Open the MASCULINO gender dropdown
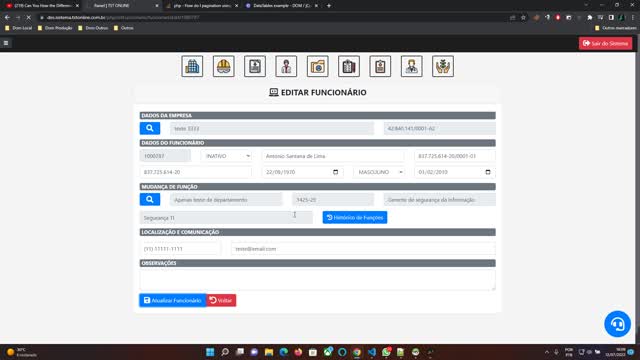Viewport: 640px width, 360px height. 379,172
